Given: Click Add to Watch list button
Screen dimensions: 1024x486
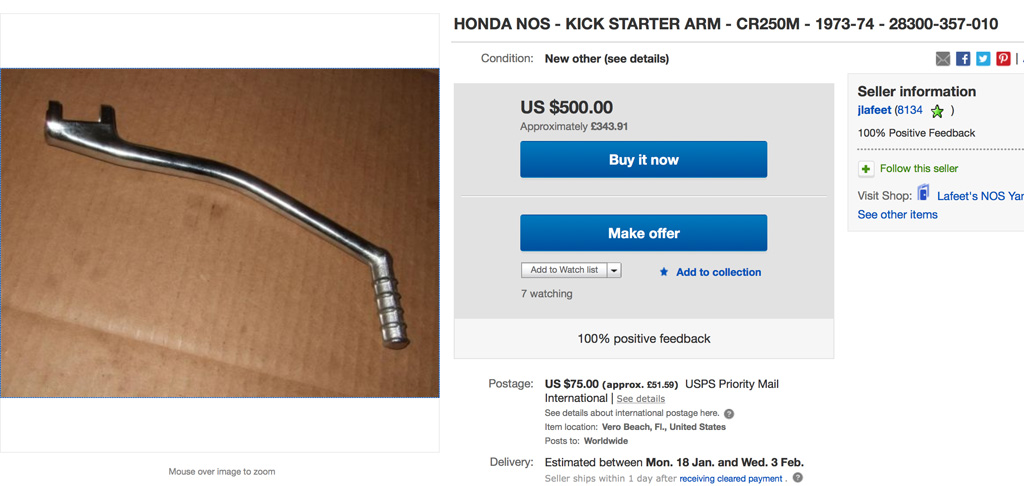Looking at the screenshot, I should click(563, 270).
